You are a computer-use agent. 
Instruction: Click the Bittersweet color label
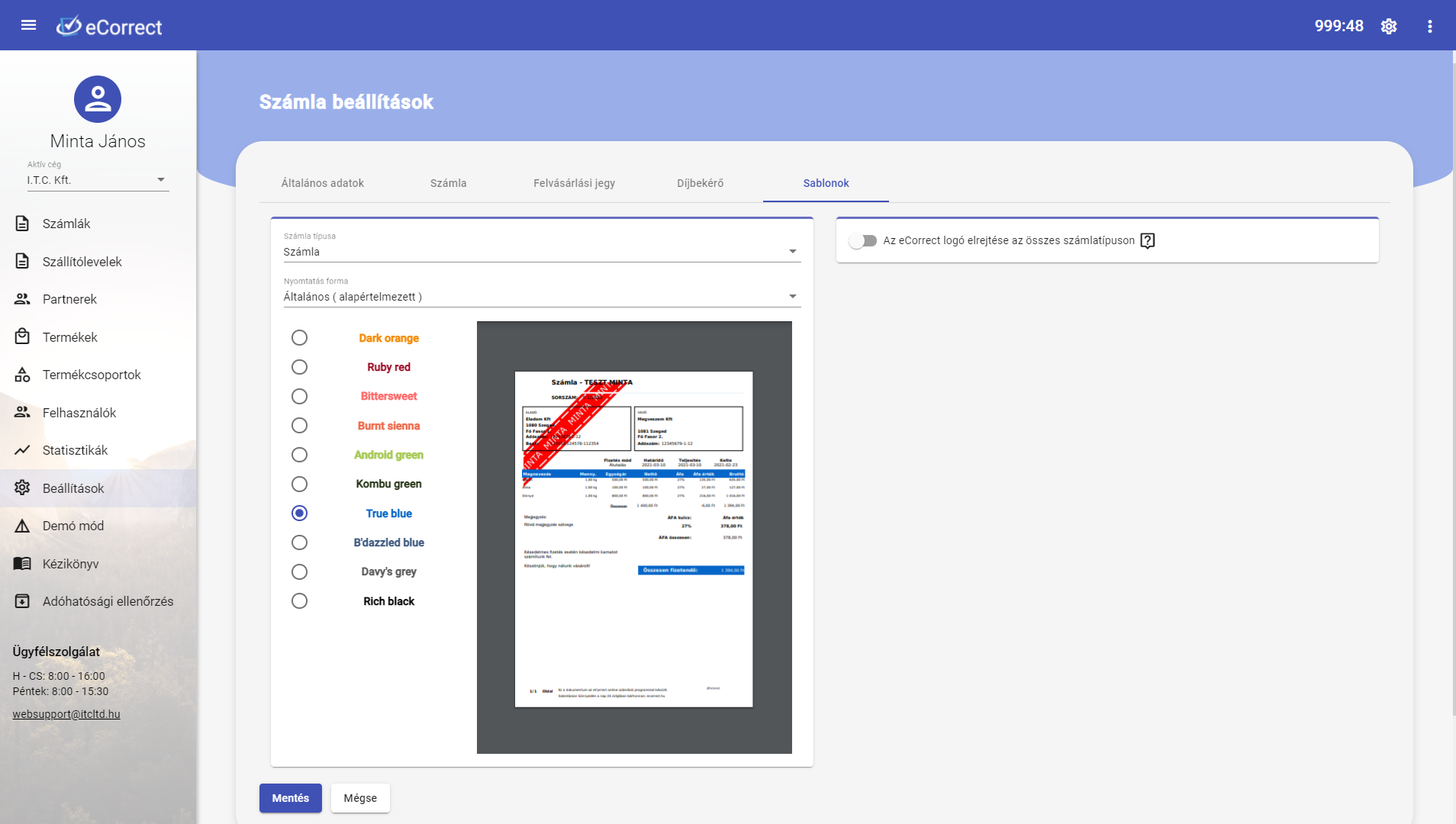click(x=388, y=396)
